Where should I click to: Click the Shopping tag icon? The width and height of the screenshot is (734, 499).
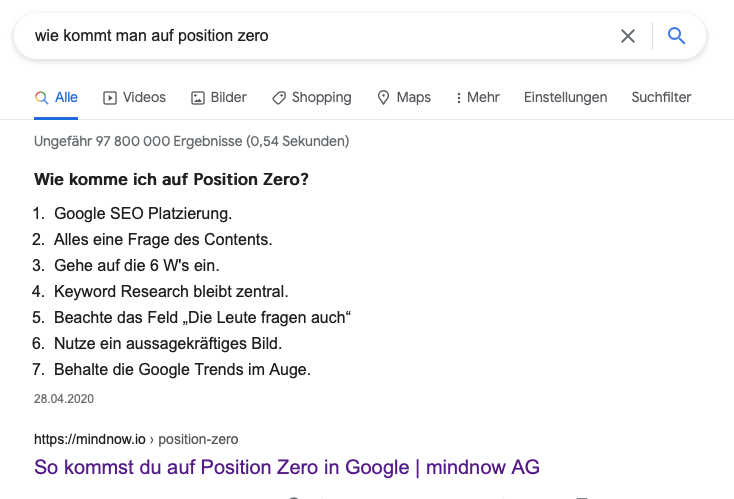tap(279, 98)
